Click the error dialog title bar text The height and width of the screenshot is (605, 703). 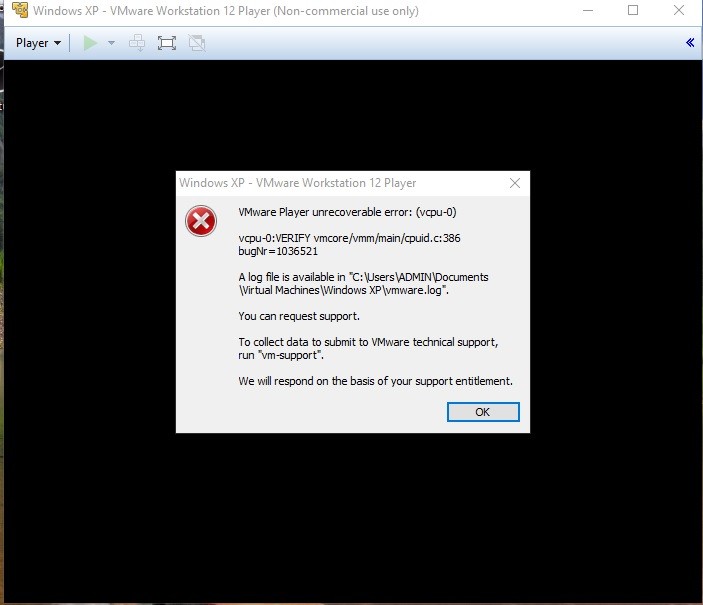coord(298,183)
